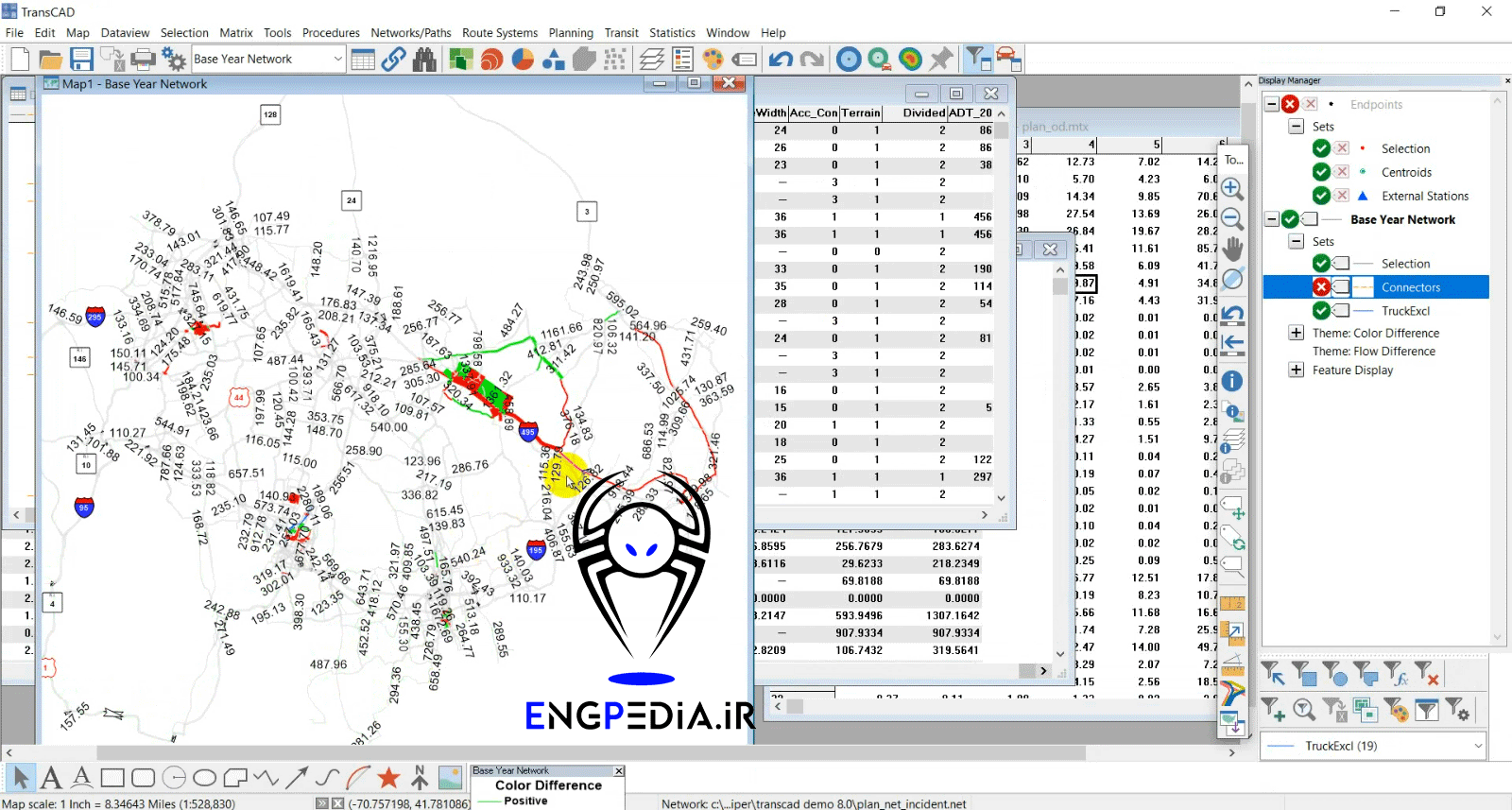Select the Pan hand tool
1512x810 pixels.
[1232, 249]
